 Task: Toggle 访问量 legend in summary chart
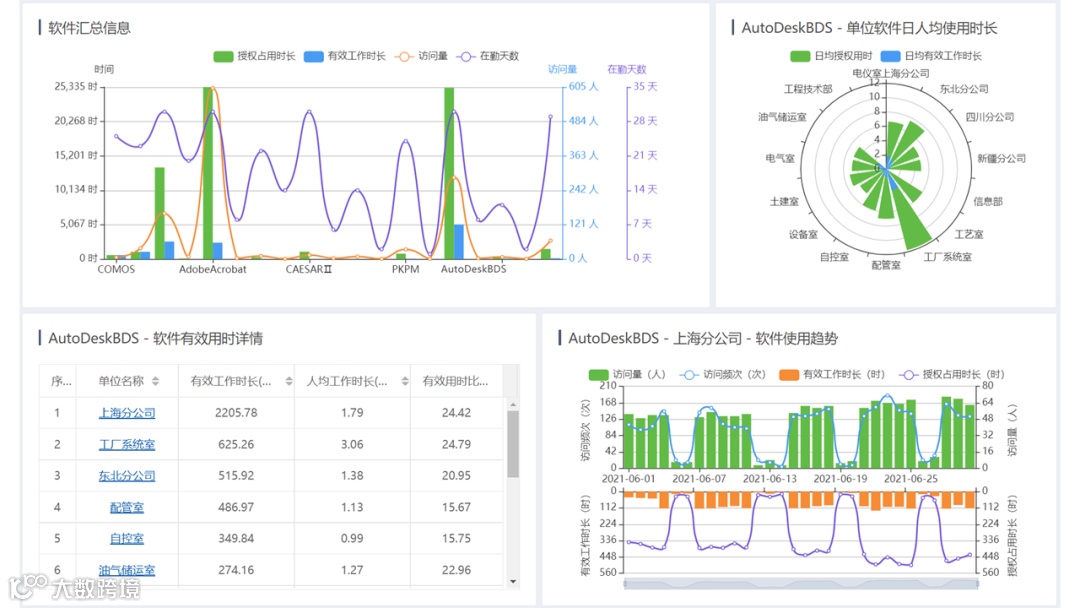pyautogui.click(x=420, y=56)
